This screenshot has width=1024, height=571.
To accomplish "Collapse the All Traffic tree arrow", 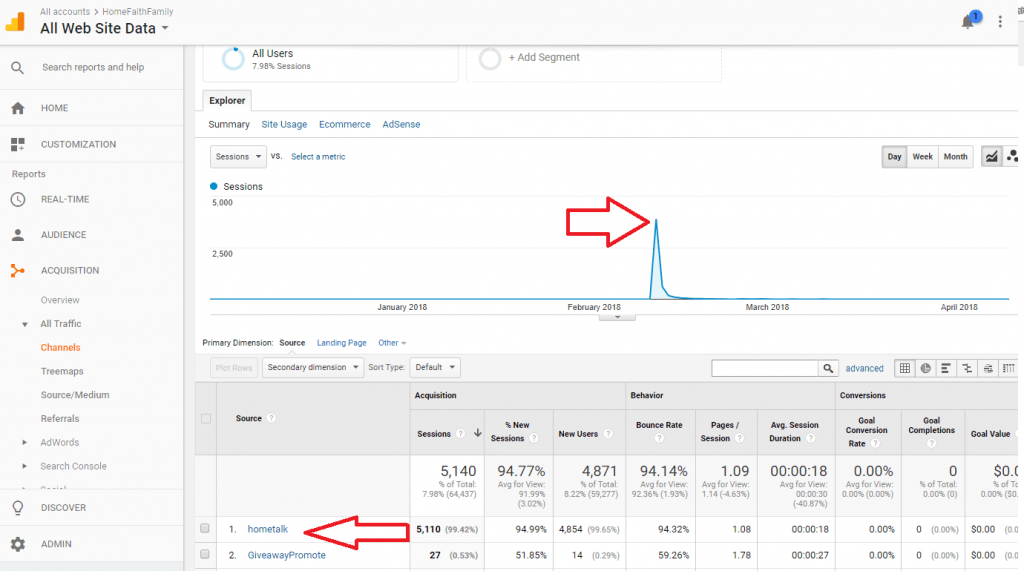I will [25, 324].
